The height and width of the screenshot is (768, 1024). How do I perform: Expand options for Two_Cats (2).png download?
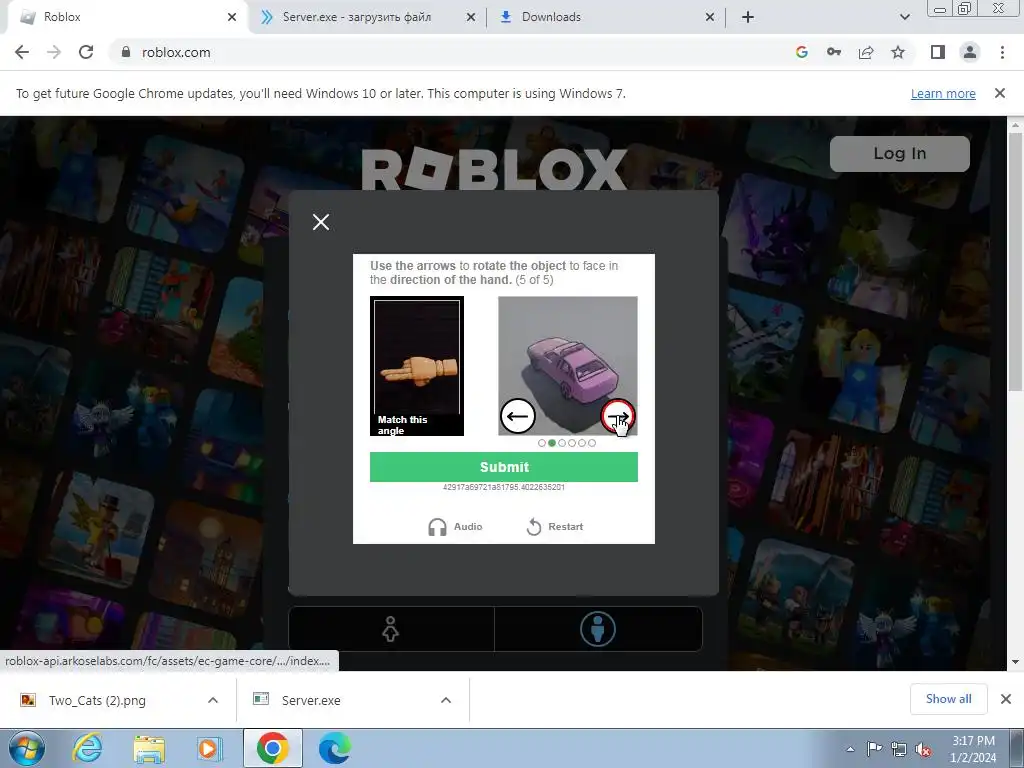pos(213,700)
